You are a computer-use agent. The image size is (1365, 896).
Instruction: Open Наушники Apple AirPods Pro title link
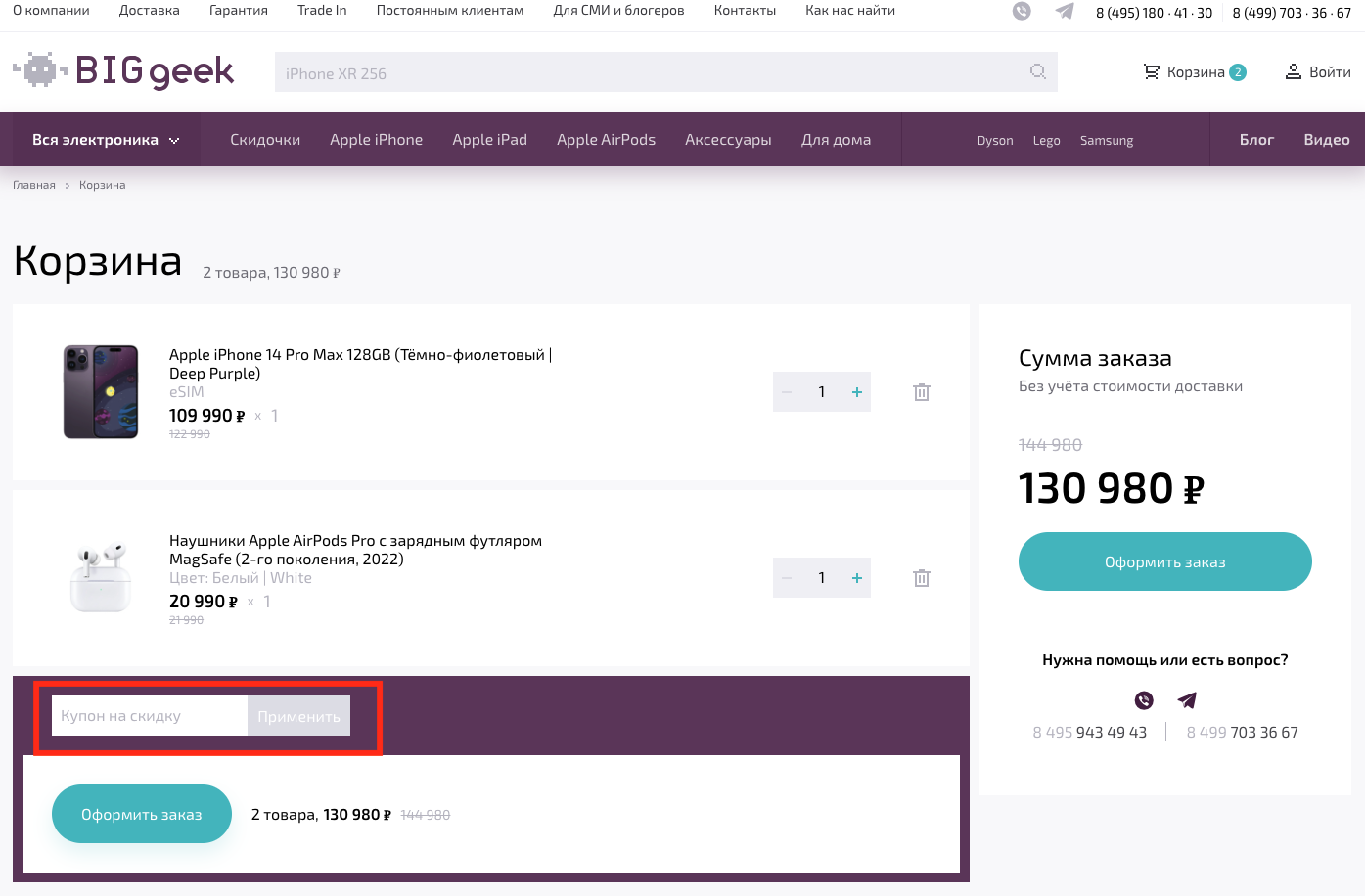355,550
